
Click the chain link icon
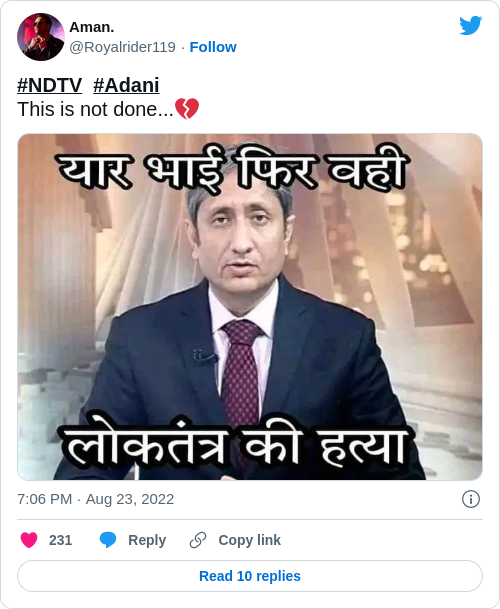tap(198, 540)
